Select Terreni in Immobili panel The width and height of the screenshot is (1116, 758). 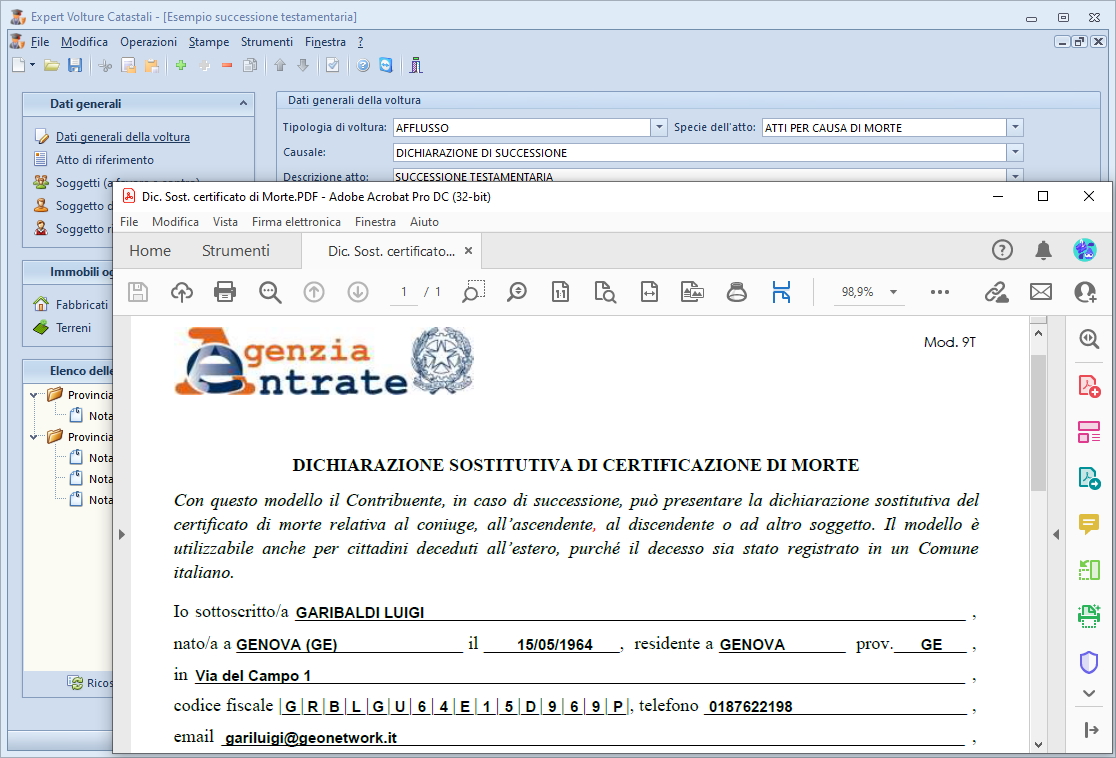coord(73,327)
